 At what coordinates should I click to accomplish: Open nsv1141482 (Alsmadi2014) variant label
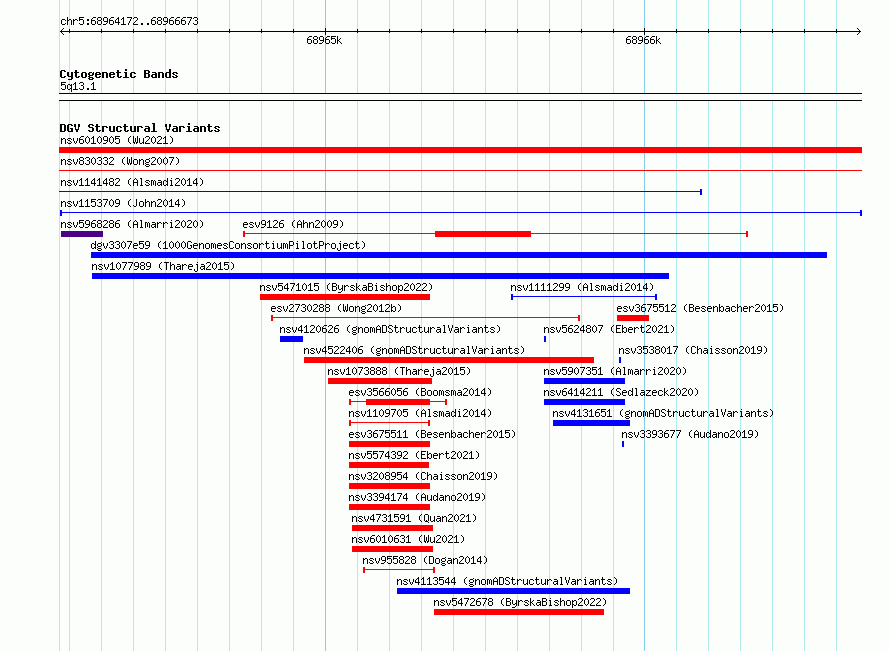click(x=132, y=182)
